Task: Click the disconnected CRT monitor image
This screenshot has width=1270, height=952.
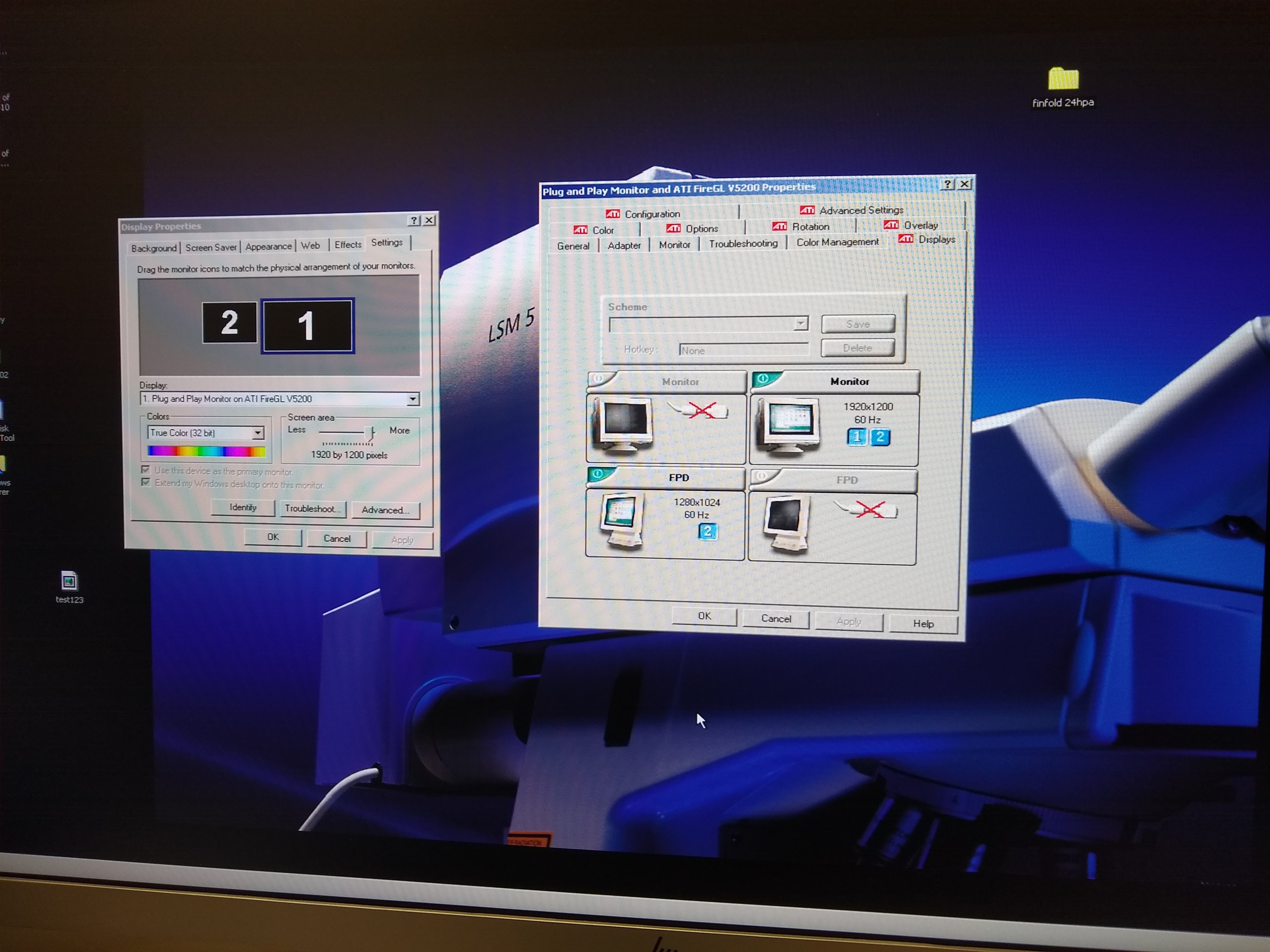Action: (x=623, y=425)
